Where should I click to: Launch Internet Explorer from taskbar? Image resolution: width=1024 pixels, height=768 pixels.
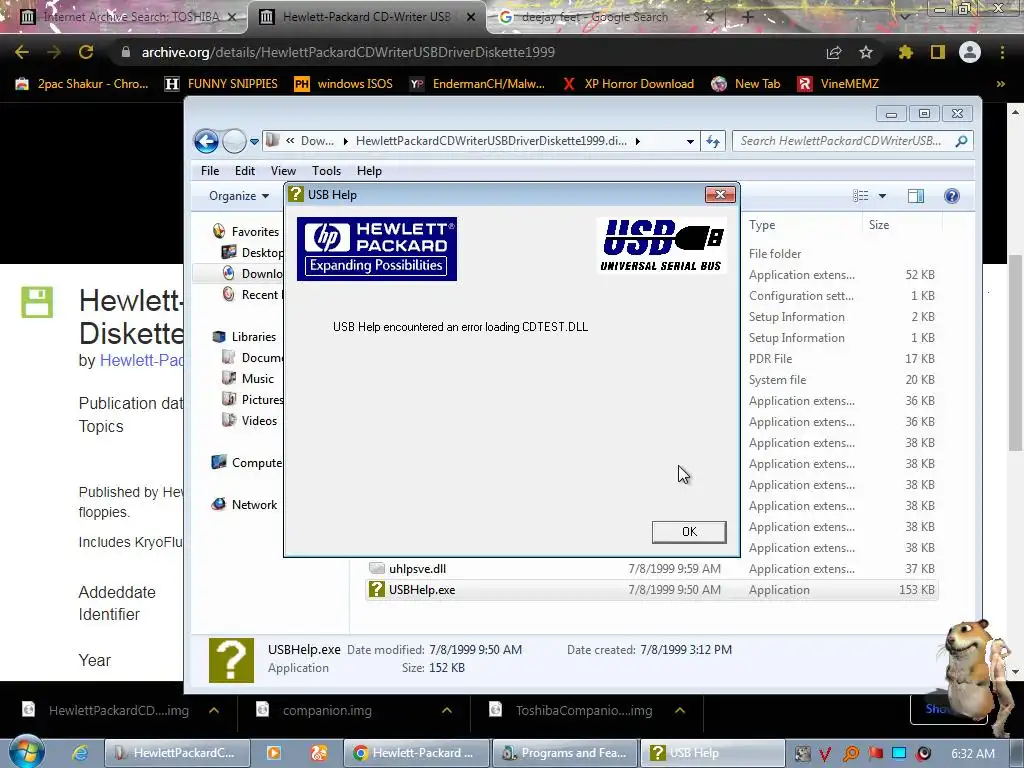click(x=80, y=753)
